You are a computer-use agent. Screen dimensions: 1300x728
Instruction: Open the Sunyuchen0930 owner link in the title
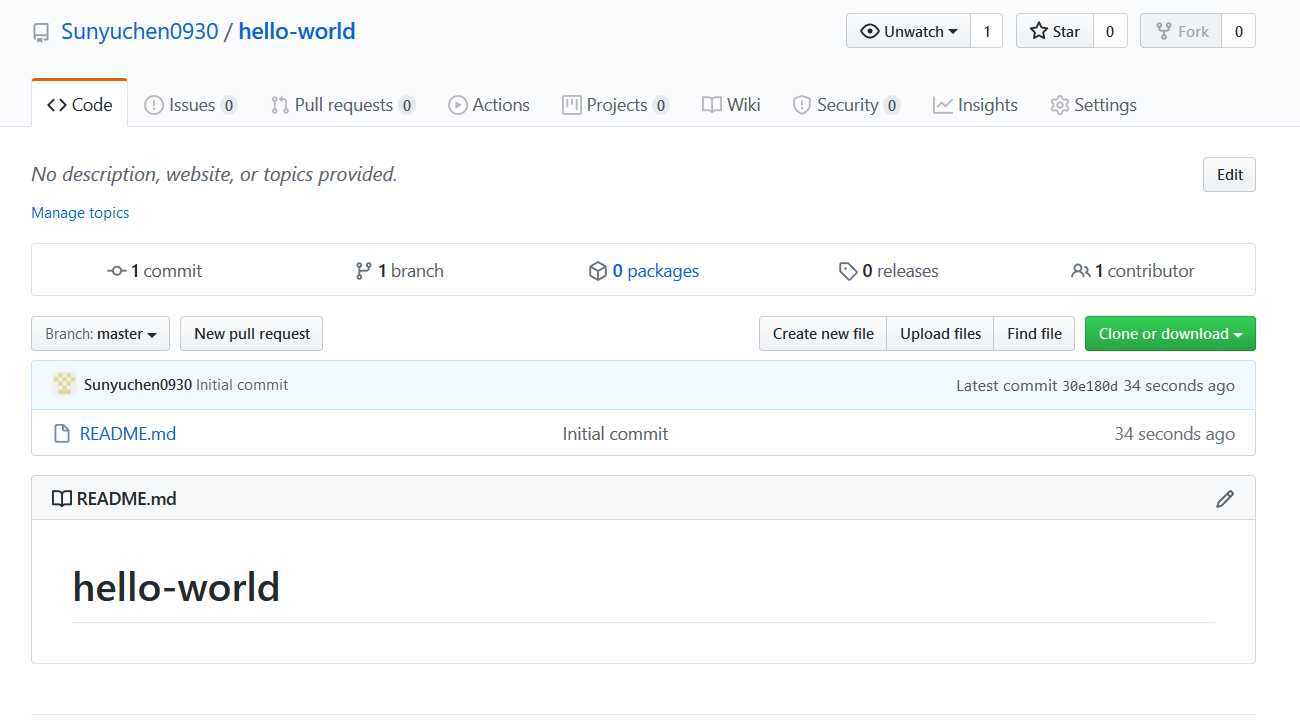[139, 31]
